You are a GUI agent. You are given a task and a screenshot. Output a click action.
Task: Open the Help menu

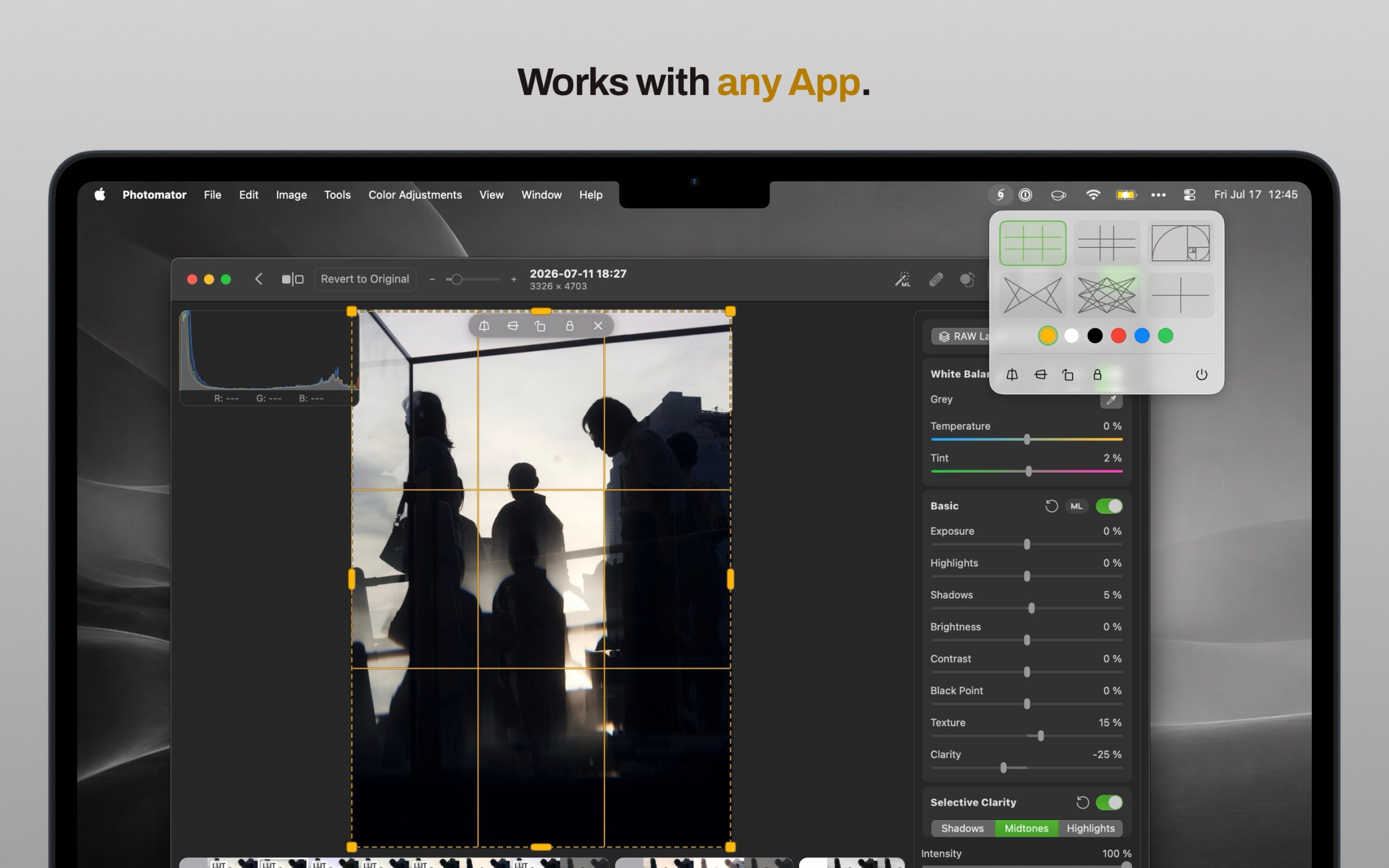[591, 195]
